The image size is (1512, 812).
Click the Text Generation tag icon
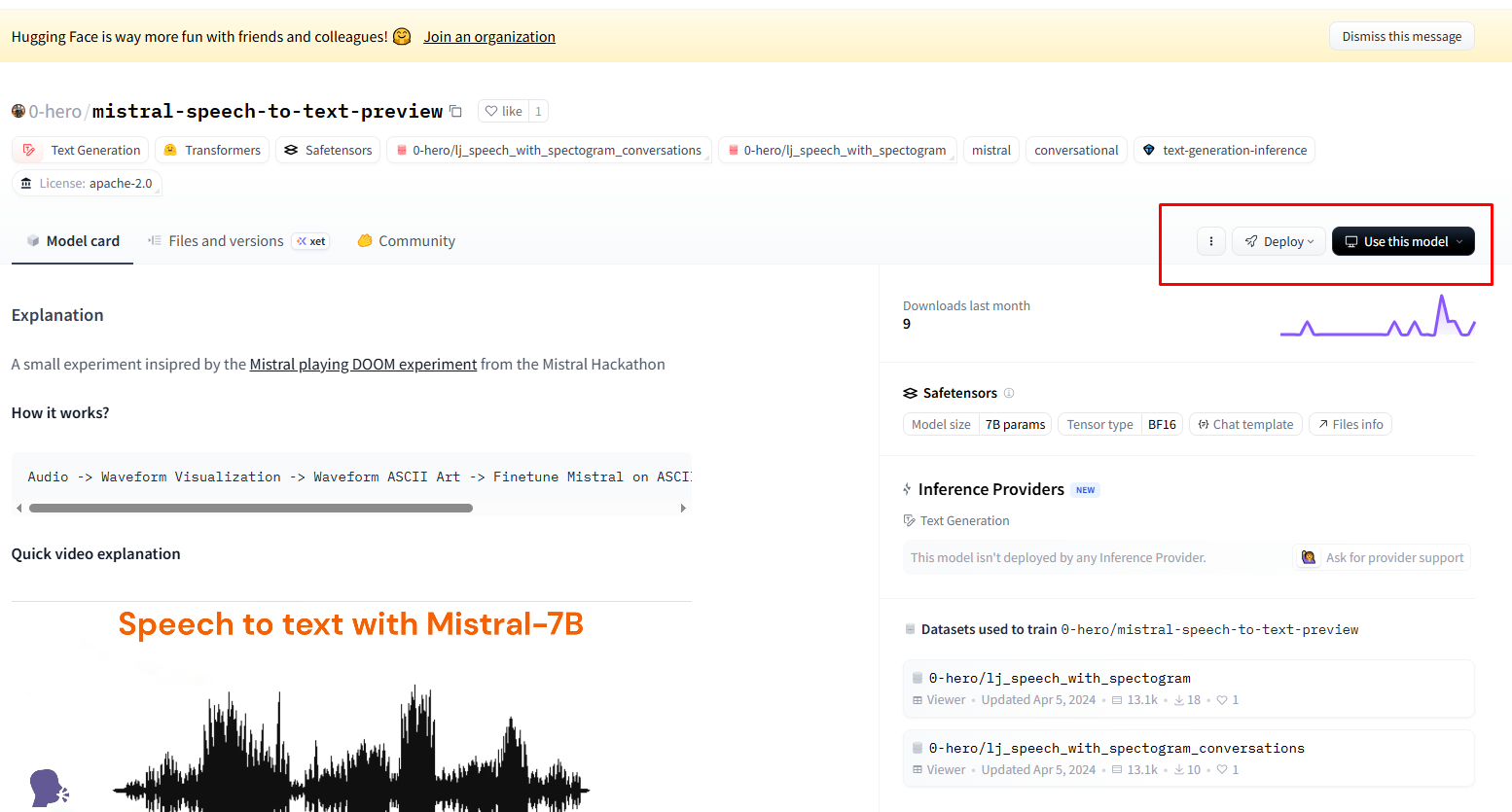point(29,150)
